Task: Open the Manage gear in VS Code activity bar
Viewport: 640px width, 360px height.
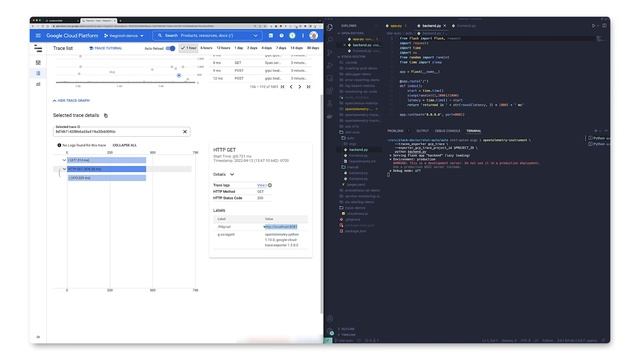Action: (330, 331)
